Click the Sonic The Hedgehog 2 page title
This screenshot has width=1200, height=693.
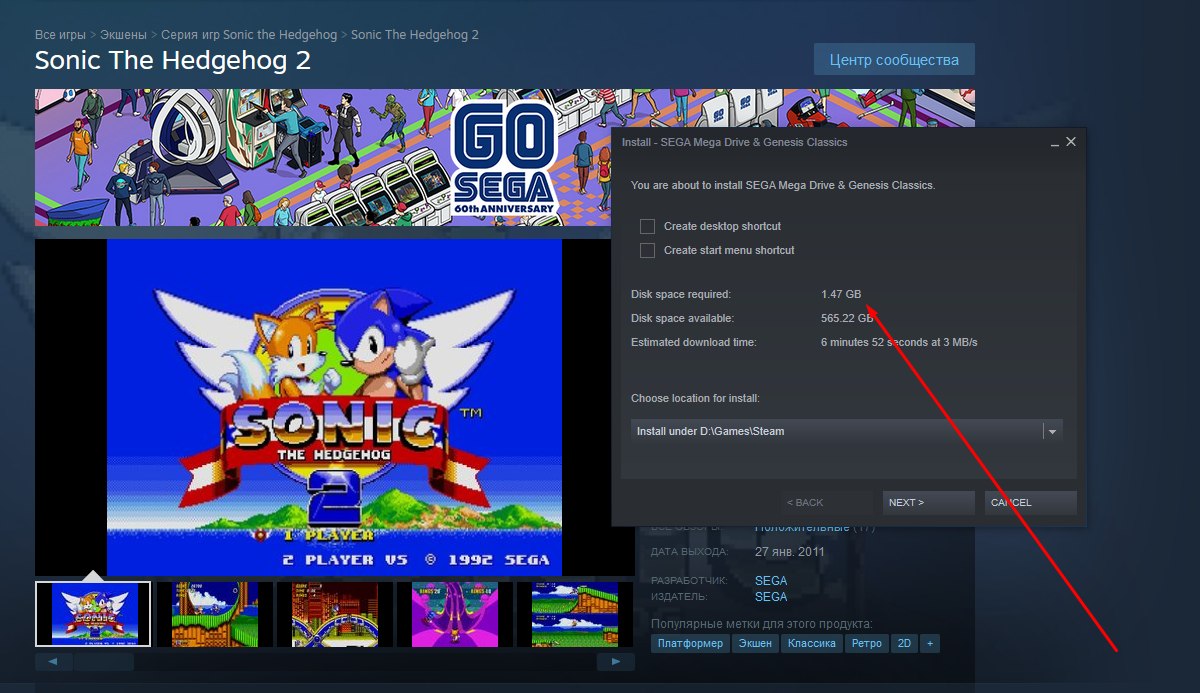[173, 60]
